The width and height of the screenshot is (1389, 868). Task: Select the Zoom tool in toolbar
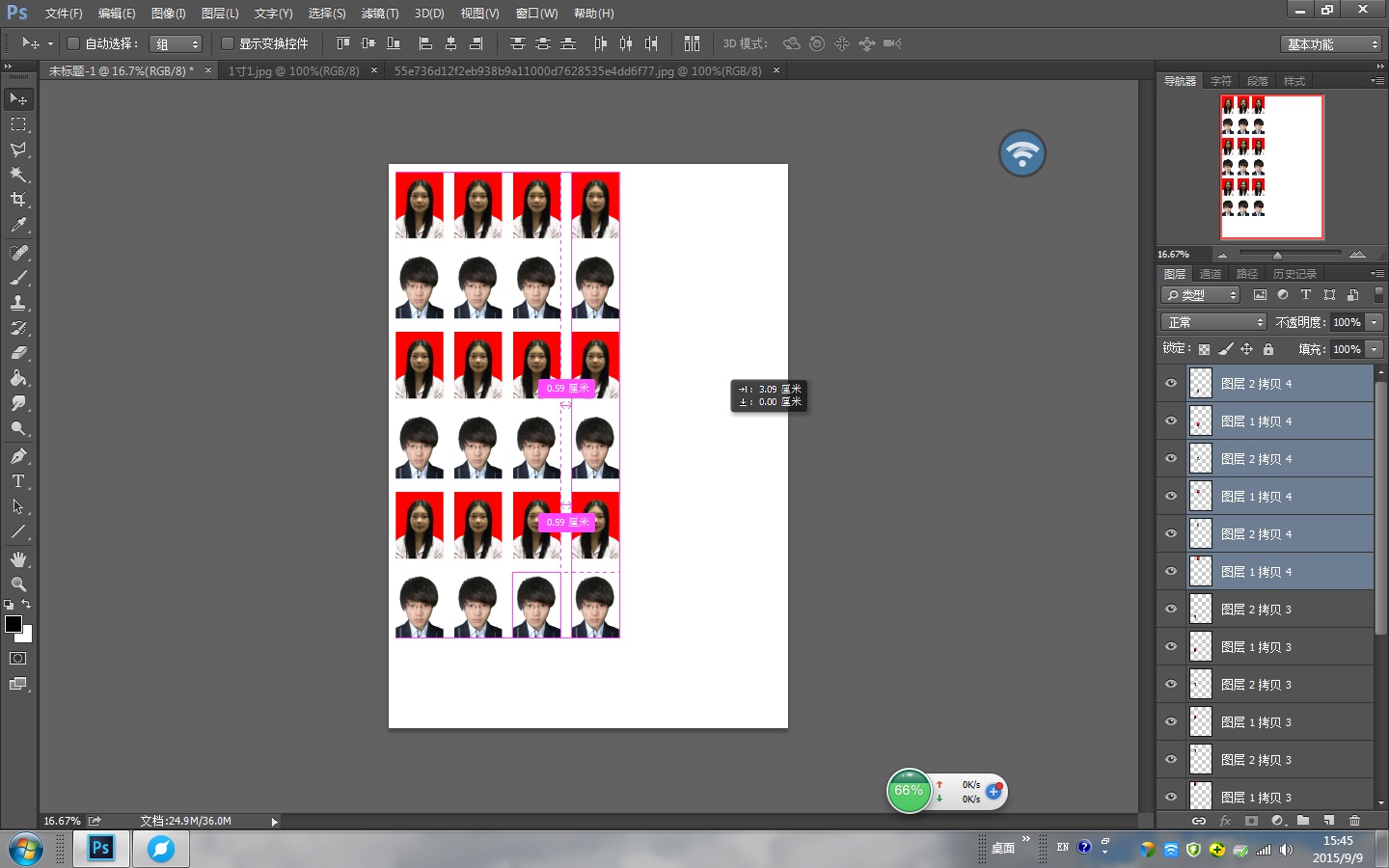coord(18,584)
